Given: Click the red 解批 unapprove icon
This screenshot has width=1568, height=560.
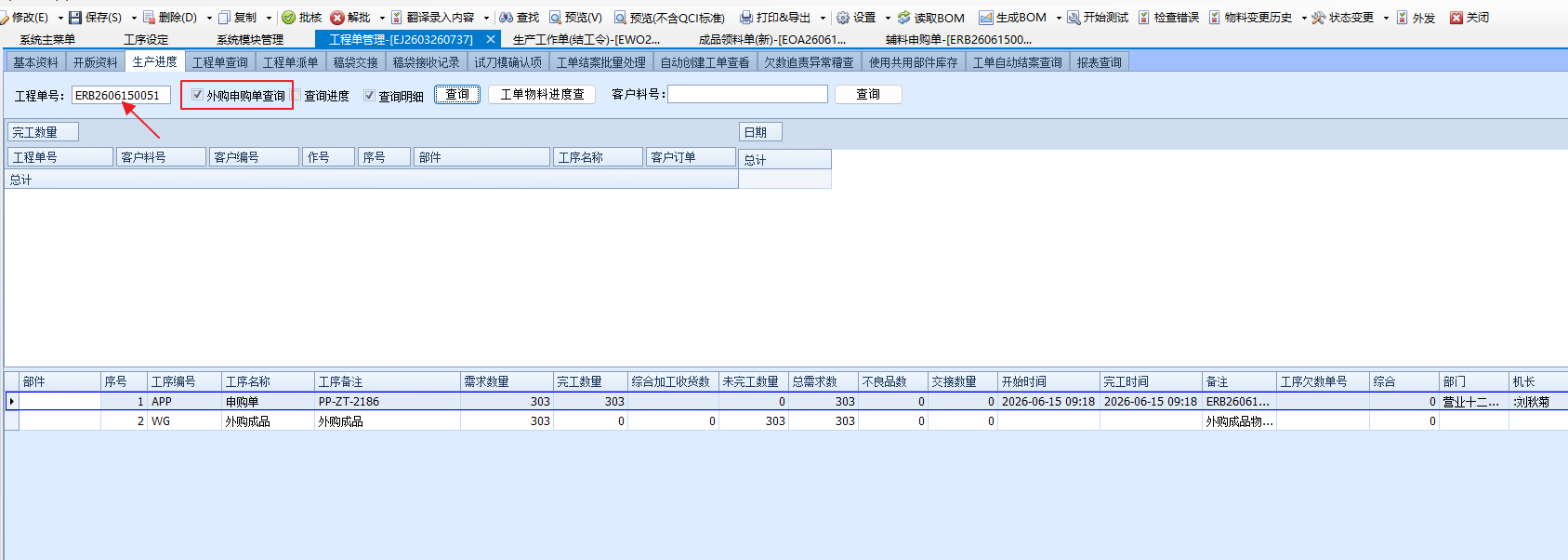Looking at the screenshot, I should coord(337,18).
